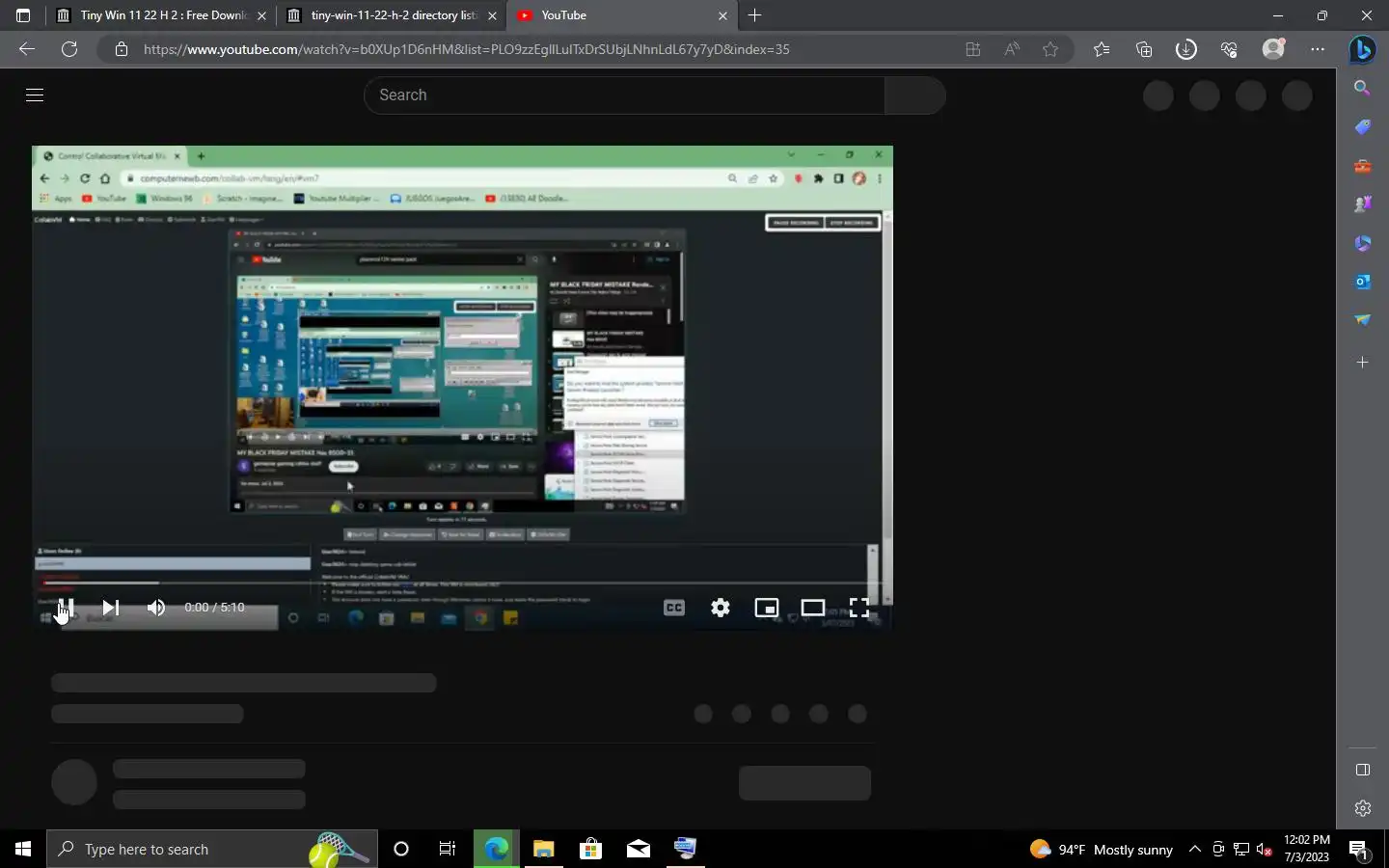The width and height of the screenshot is (1389, 868).
Task: Open sidebar Tools briefcase
Action: tap(1362, 166)
